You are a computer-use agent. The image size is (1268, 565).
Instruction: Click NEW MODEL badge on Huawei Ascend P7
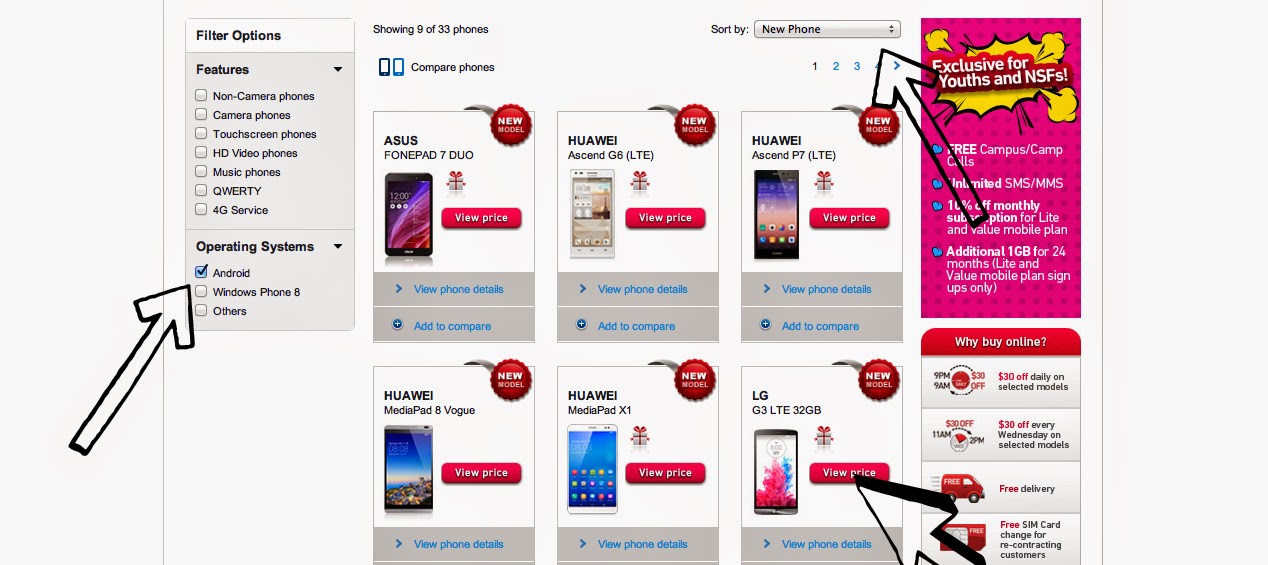click(x=878, y=125)
